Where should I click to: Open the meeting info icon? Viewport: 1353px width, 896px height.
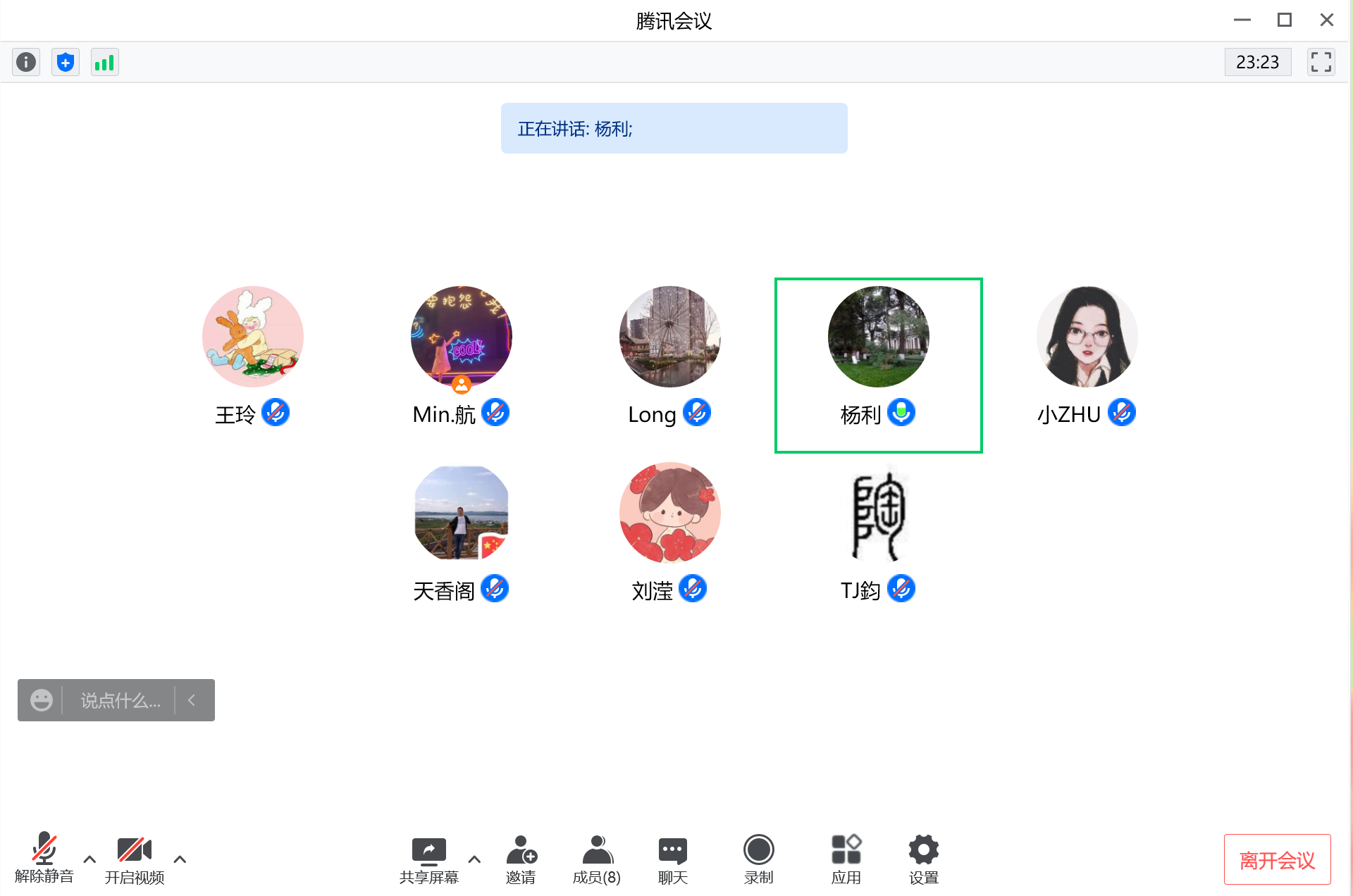[26, 62]
